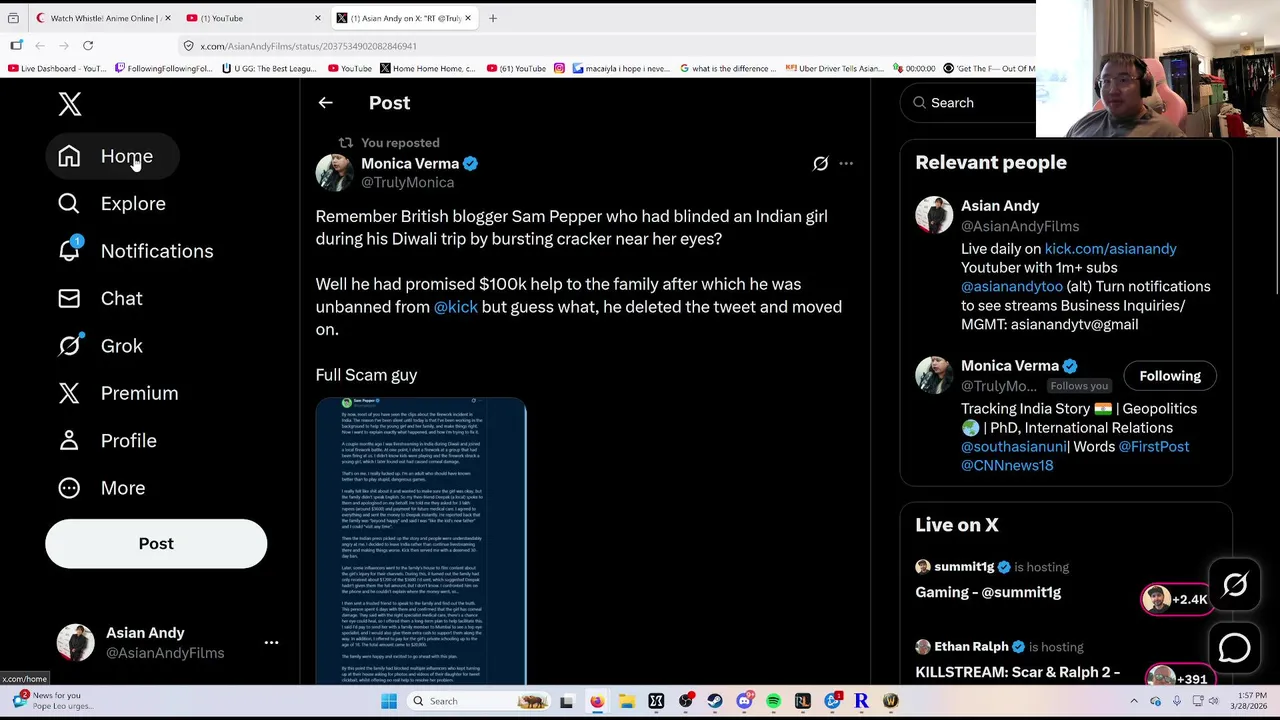The width and height of the screenshot is (1280, 720).
Task: Click the X logo in the sidebar
Action: pos(69,103)
